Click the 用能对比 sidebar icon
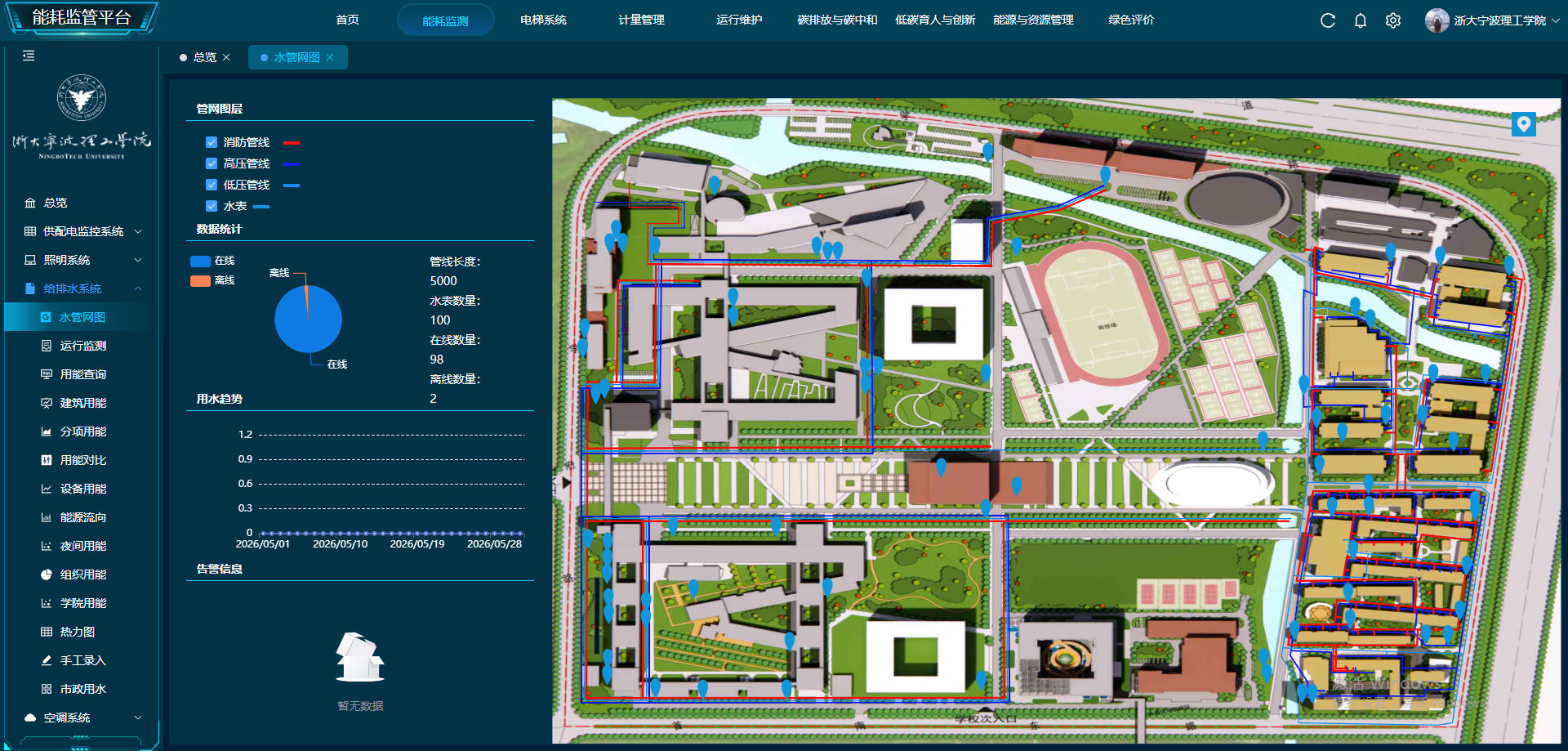1568x751 pixels. [x=47, y=460]
